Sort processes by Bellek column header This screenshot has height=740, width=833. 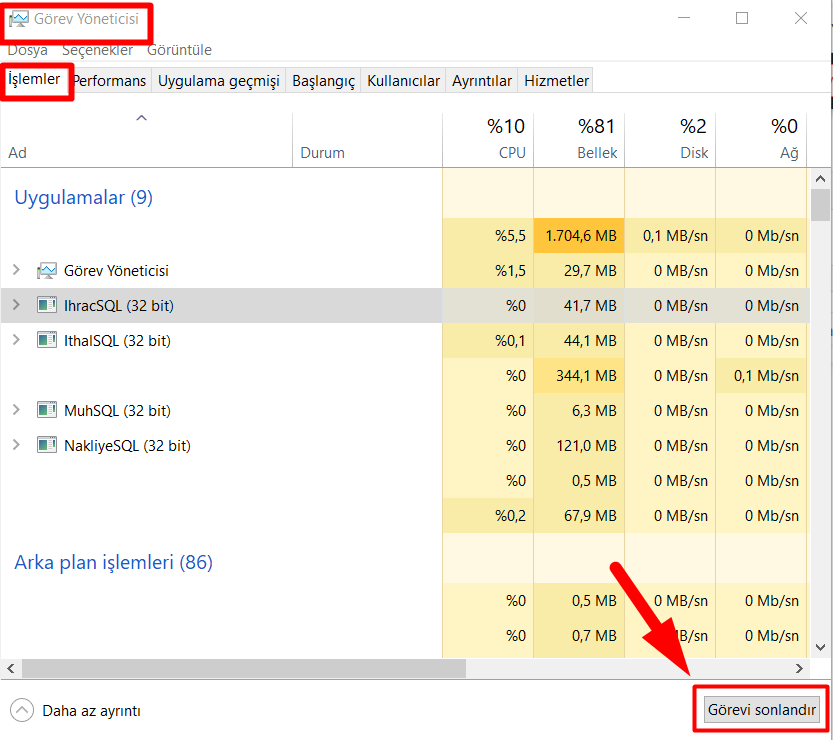(578, 140)
